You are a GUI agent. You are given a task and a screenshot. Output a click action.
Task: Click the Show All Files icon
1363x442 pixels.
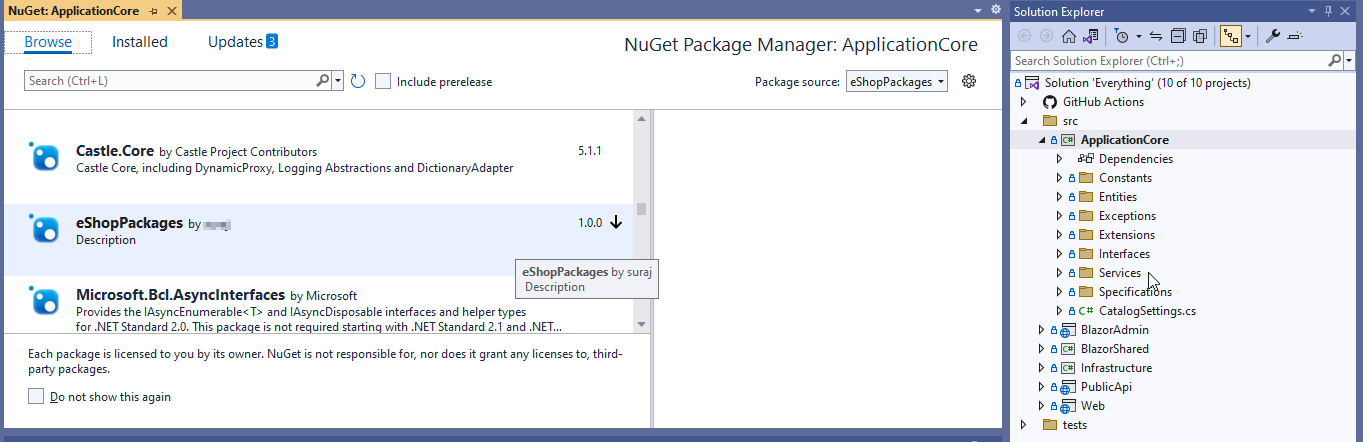1200,36
